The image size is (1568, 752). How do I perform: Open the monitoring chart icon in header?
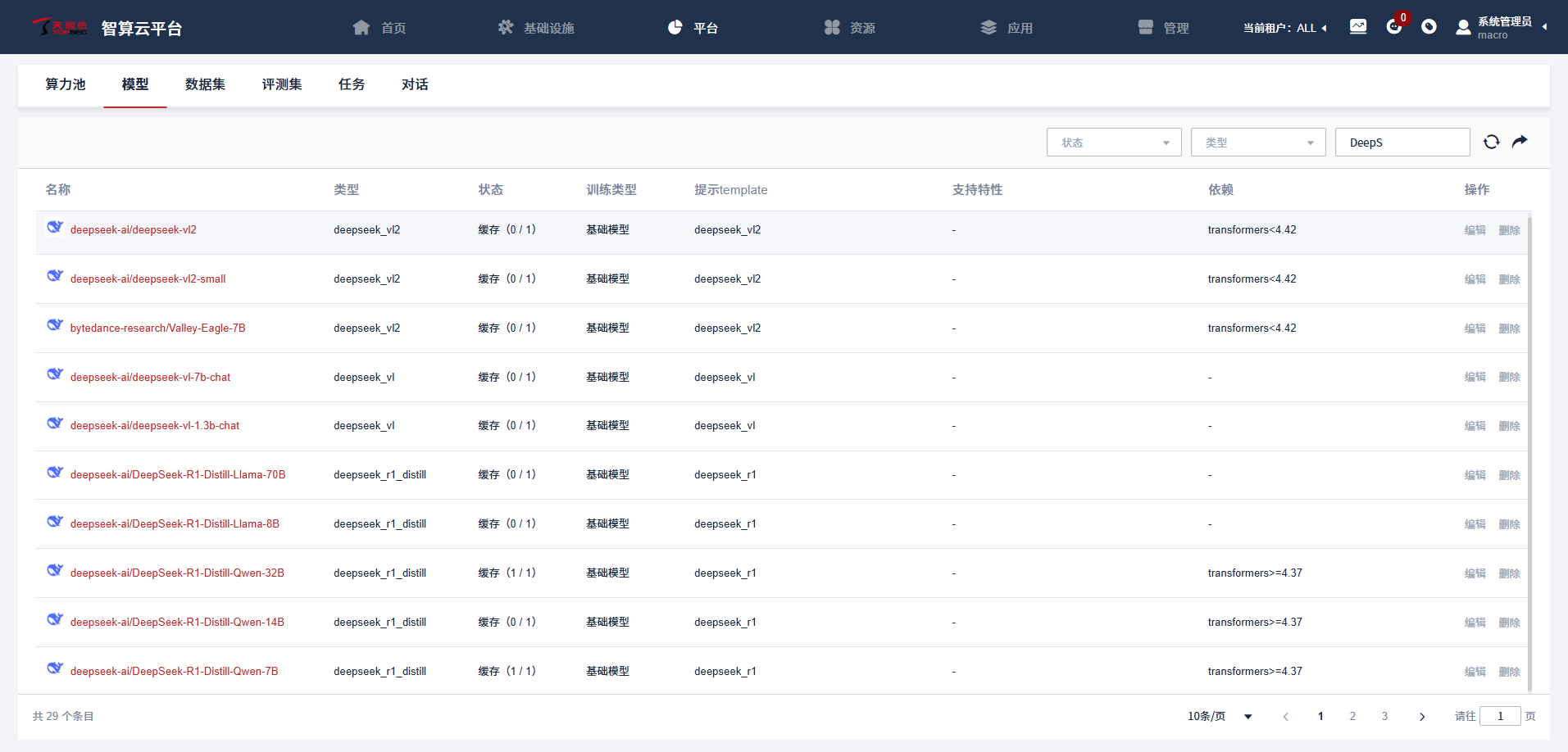point(1358,27)
